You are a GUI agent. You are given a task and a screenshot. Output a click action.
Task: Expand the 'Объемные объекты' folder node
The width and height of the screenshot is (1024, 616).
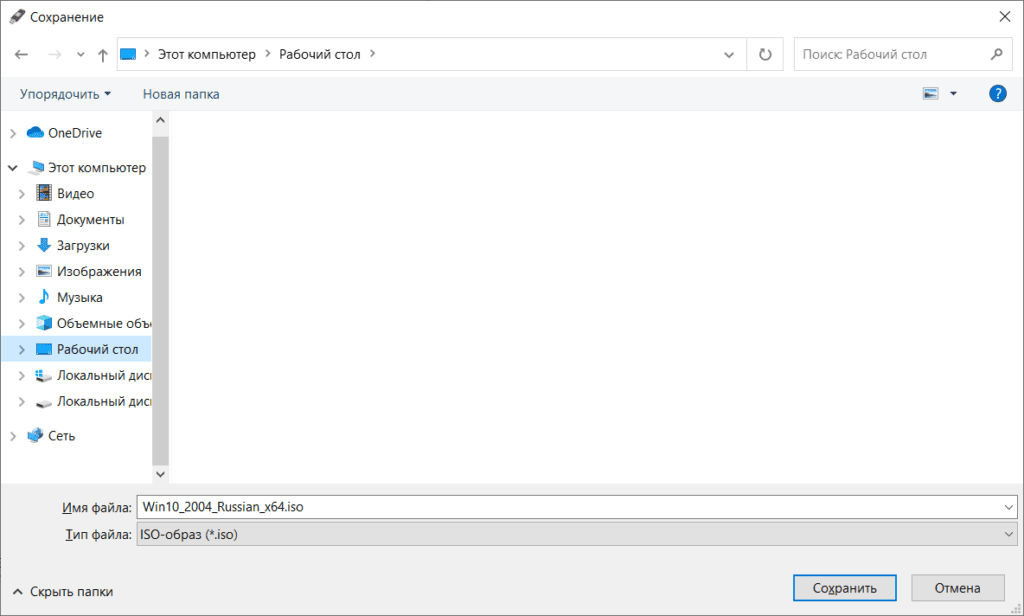click(x=22, y=323)
